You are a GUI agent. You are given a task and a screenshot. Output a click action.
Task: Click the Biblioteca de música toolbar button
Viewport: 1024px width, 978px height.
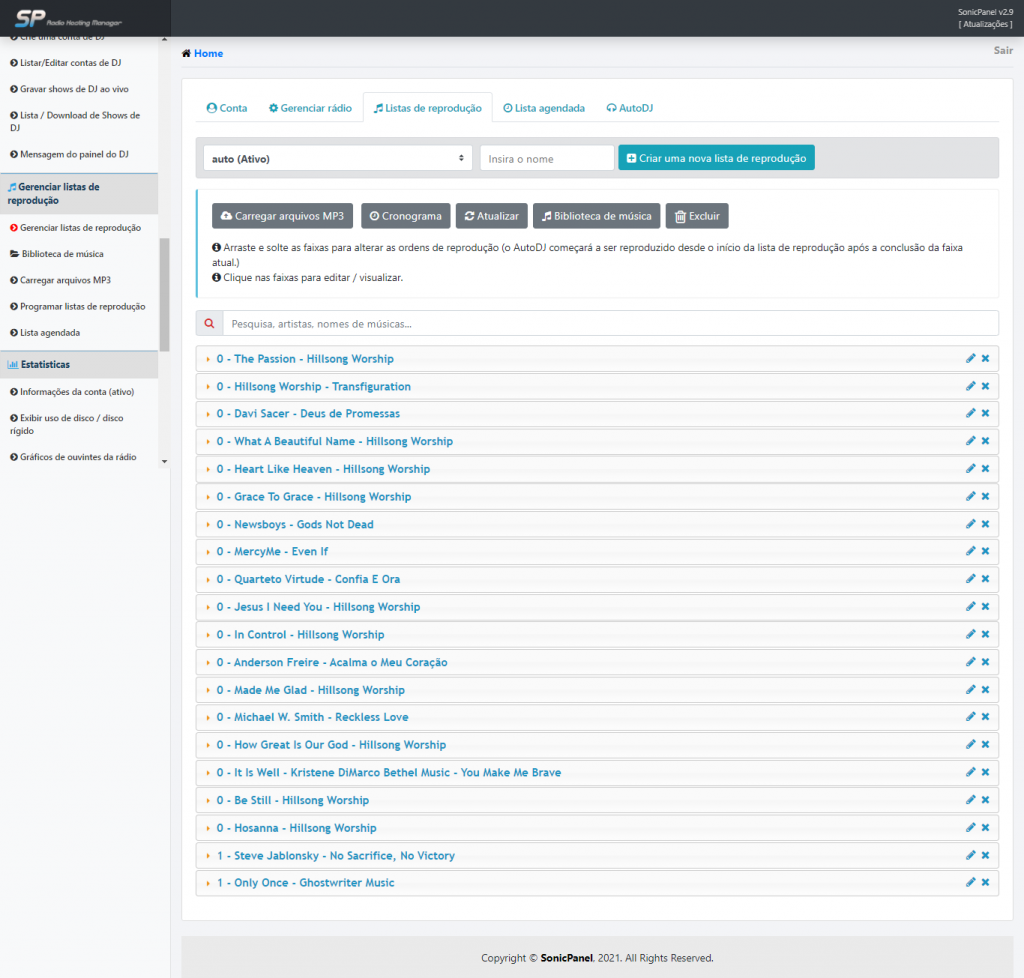[x=596, y=216]
